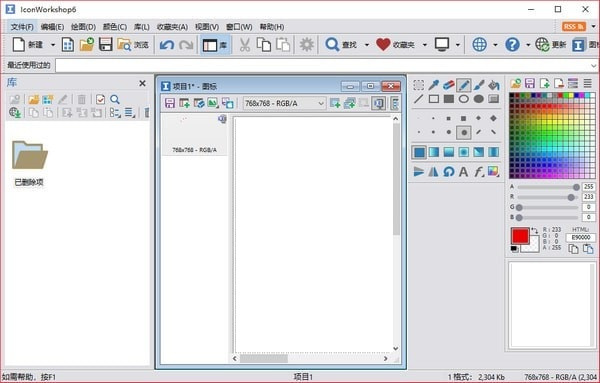Click the rotate tool
Image resolution: width=600 pixels, height=383 pixels.
(448, 171)
